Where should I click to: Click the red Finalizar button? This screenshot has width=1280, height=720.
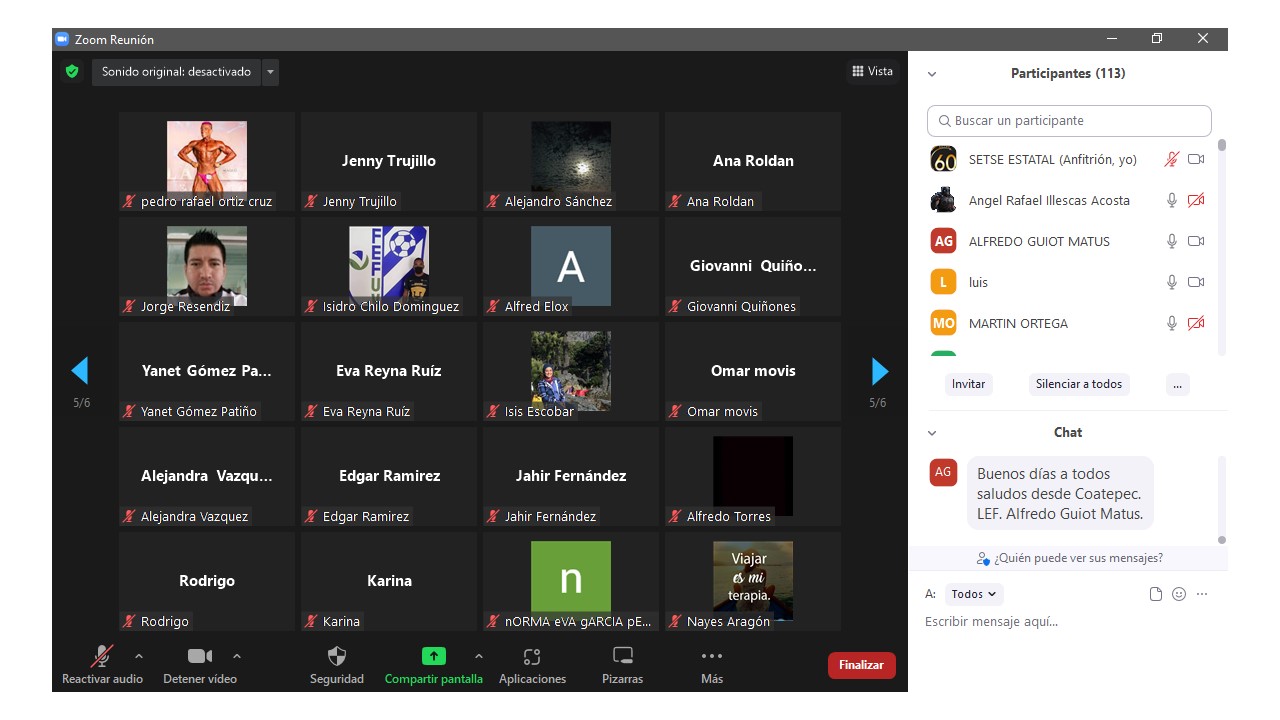tap(861, 665)
